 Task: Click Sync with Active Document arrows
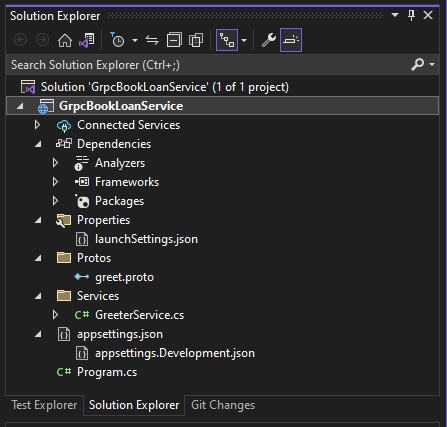(x=152, y=40)
